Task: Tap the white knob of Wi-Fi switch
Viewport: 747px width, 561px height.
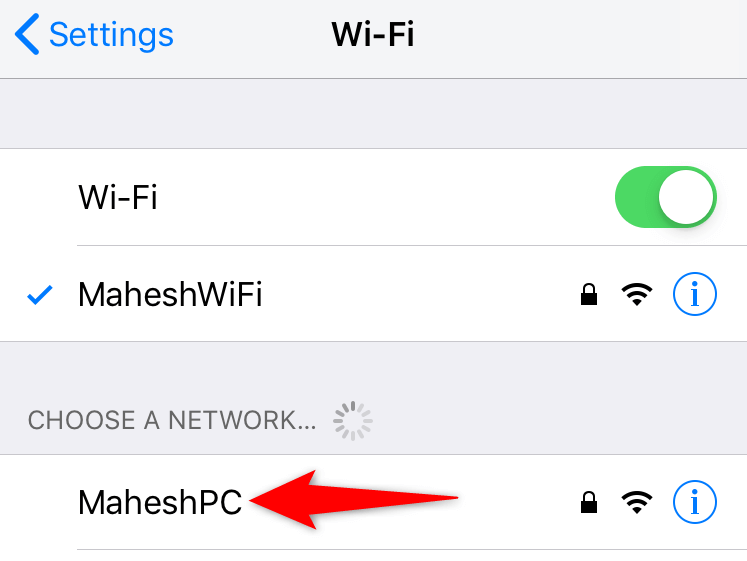Action: (x=686, y=197)
